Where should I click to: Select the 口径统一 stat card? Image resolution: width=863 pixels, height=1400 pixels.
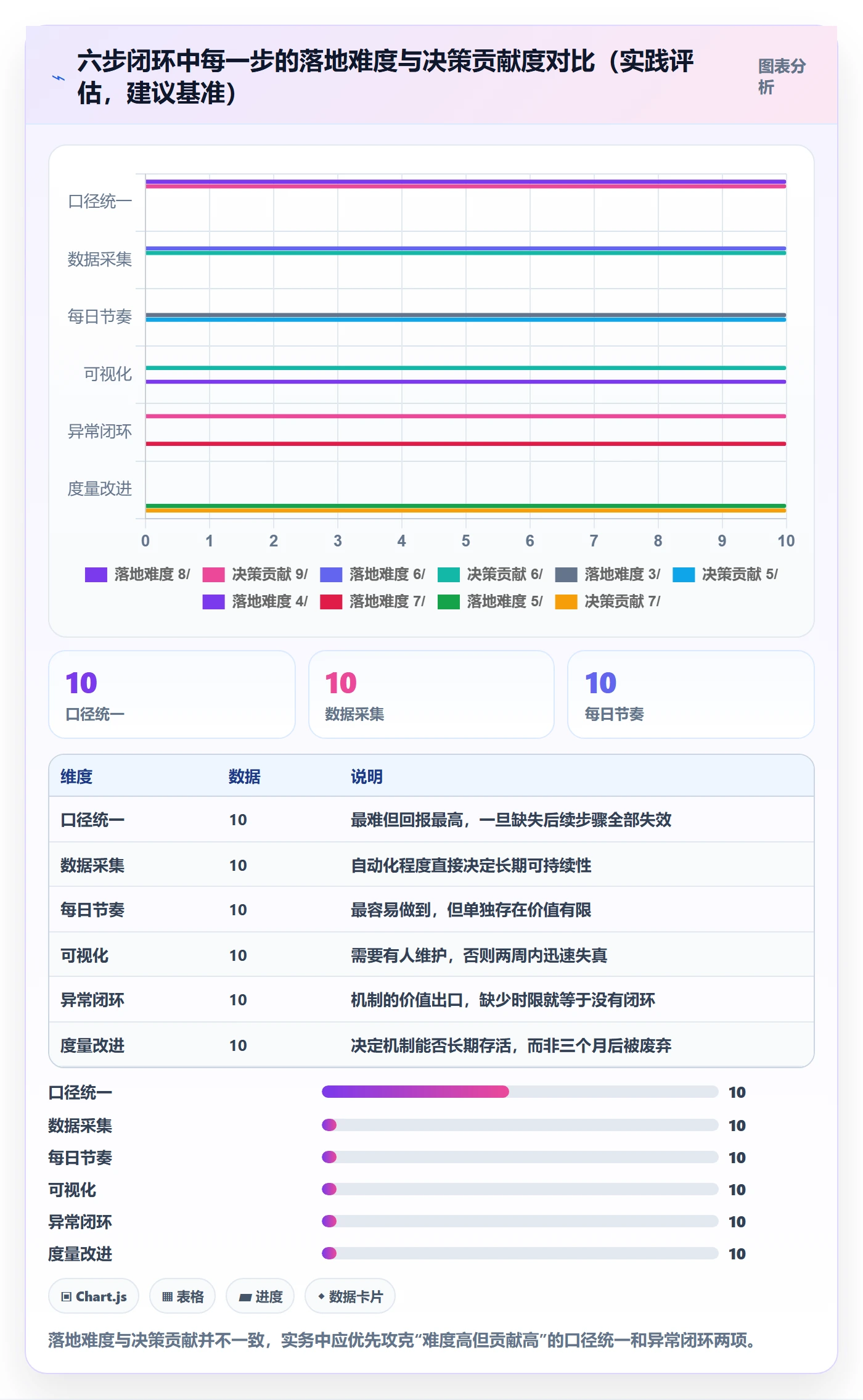[x=172, y=694]
